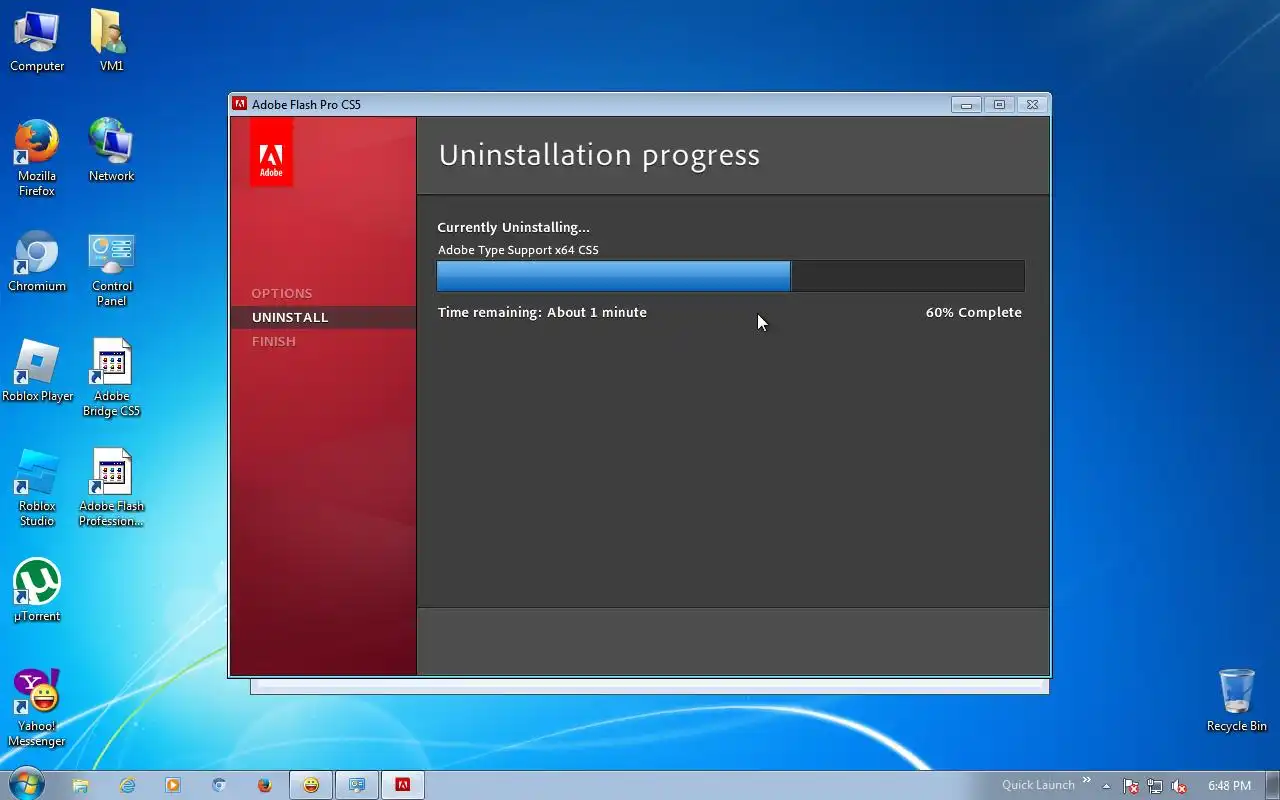Viewport: 1280px width, 800px height.
Task: Select the Chromium desktop shortcut
Action: [37, 261]
